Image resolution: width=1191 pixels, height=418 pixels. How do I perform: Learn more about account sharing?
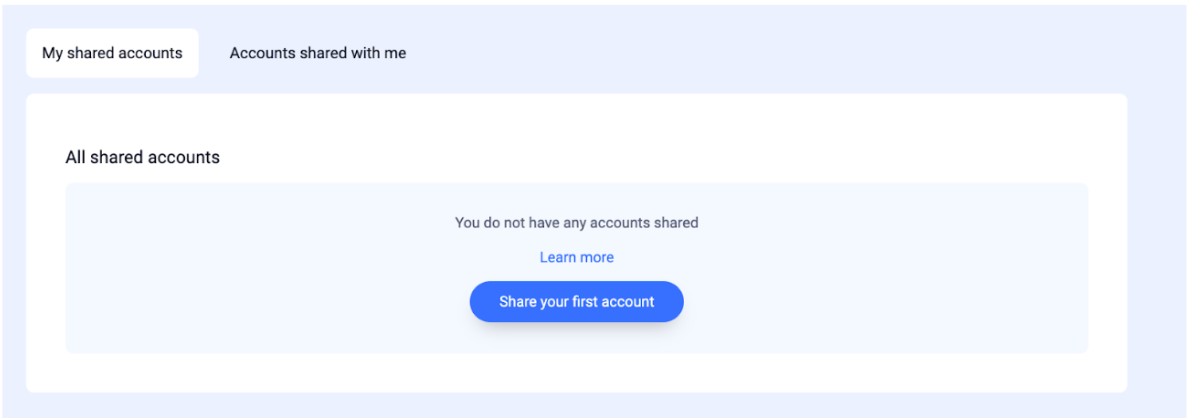click(x=577, y=258)
